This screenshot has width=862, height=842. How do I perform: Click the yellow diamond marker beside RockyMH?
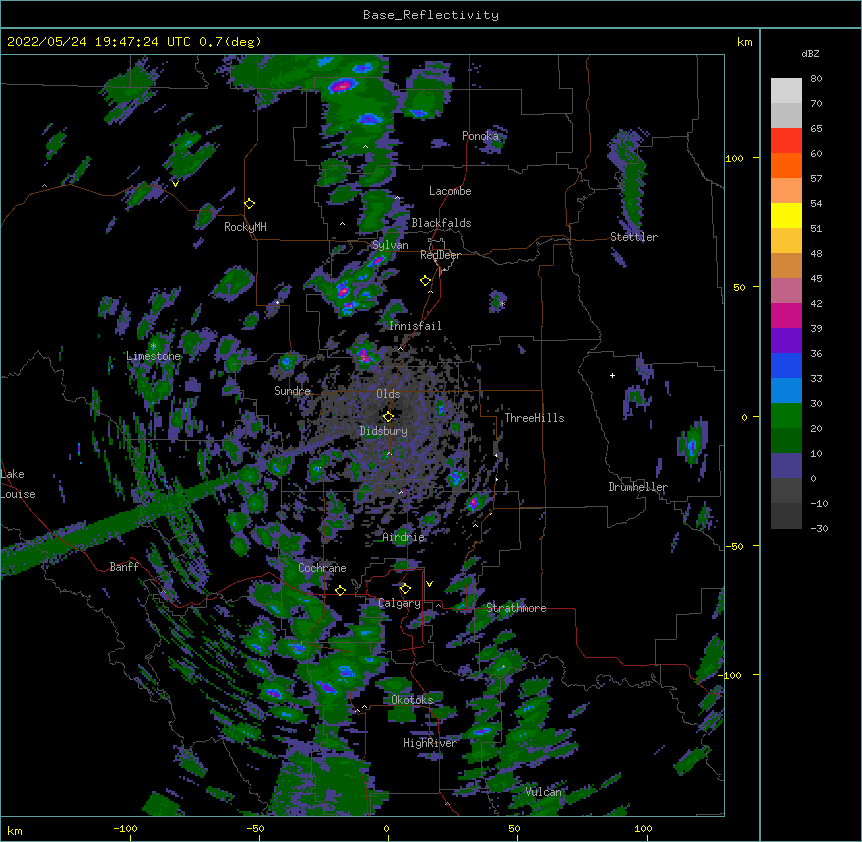[x=250, y=204]
